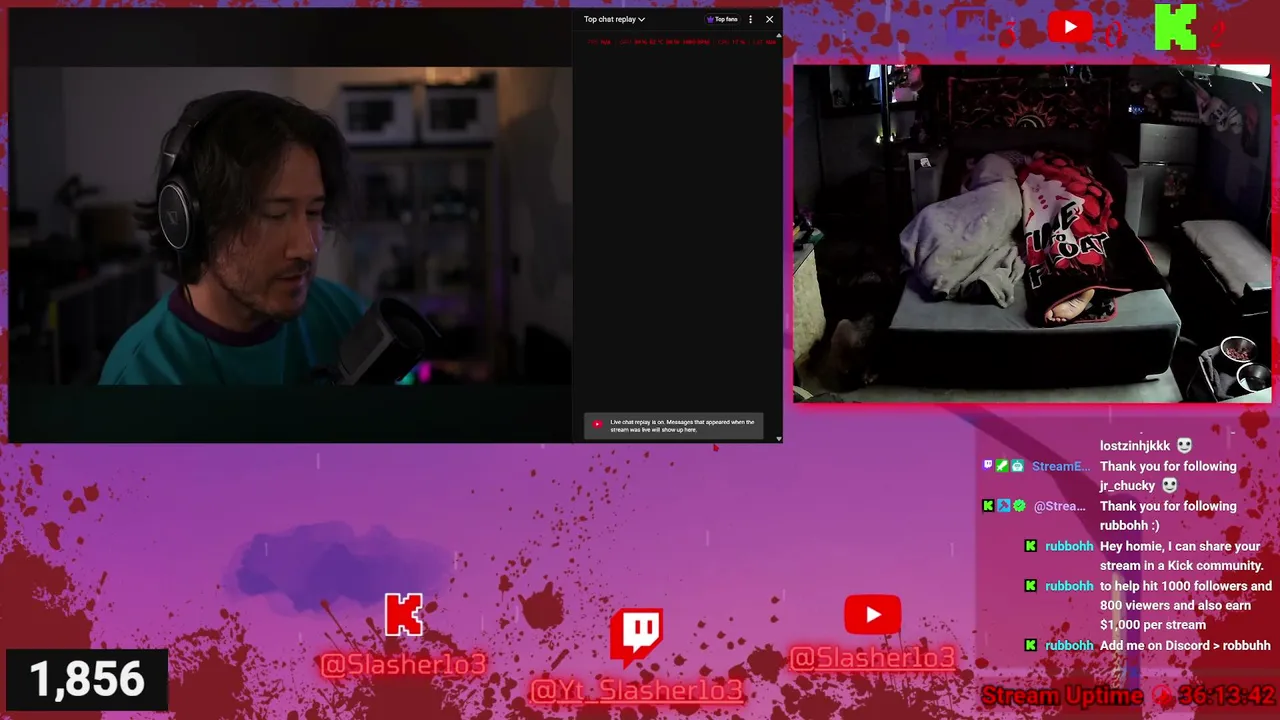
Task: Click rubbohh username beside 'Hey homie' message
Action: (1069, 546)
